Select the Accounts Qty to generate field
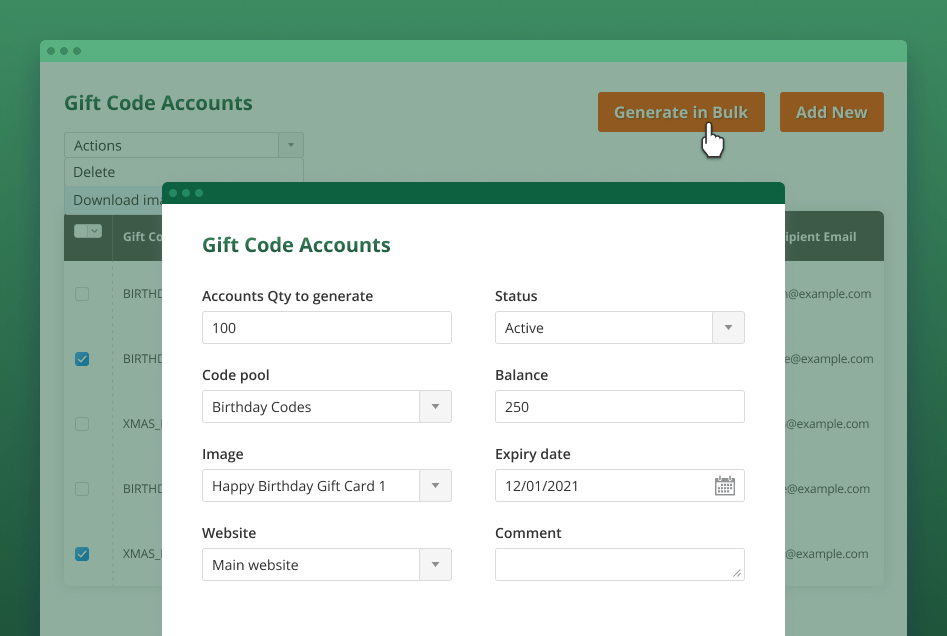 (x=326, y=327)
